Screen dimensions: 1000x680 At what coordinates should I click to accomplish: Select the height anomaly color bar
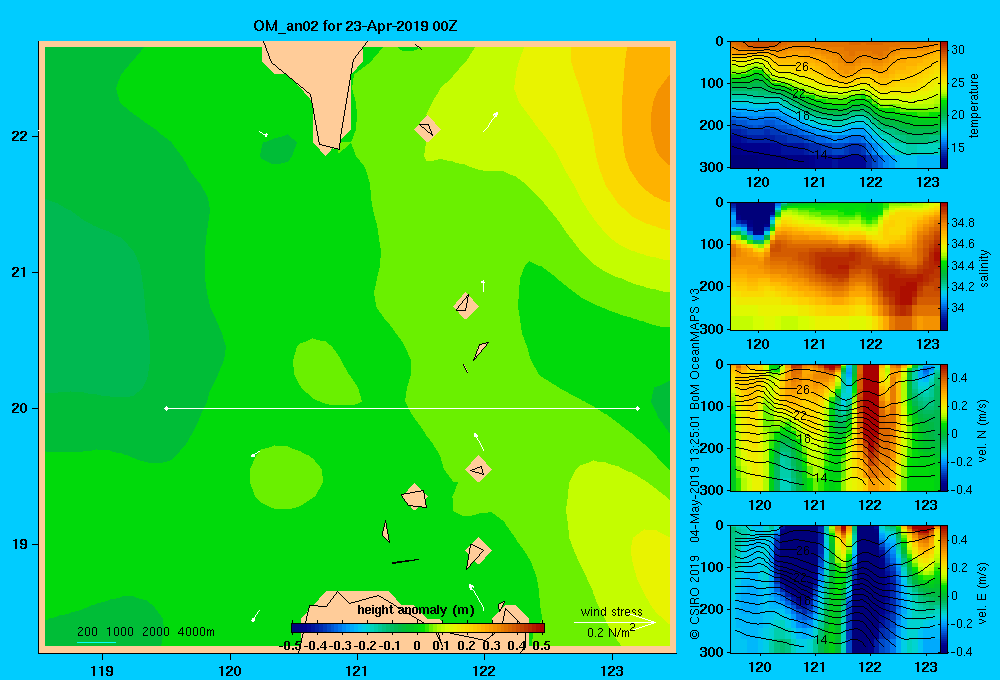[x=418, y=628]
